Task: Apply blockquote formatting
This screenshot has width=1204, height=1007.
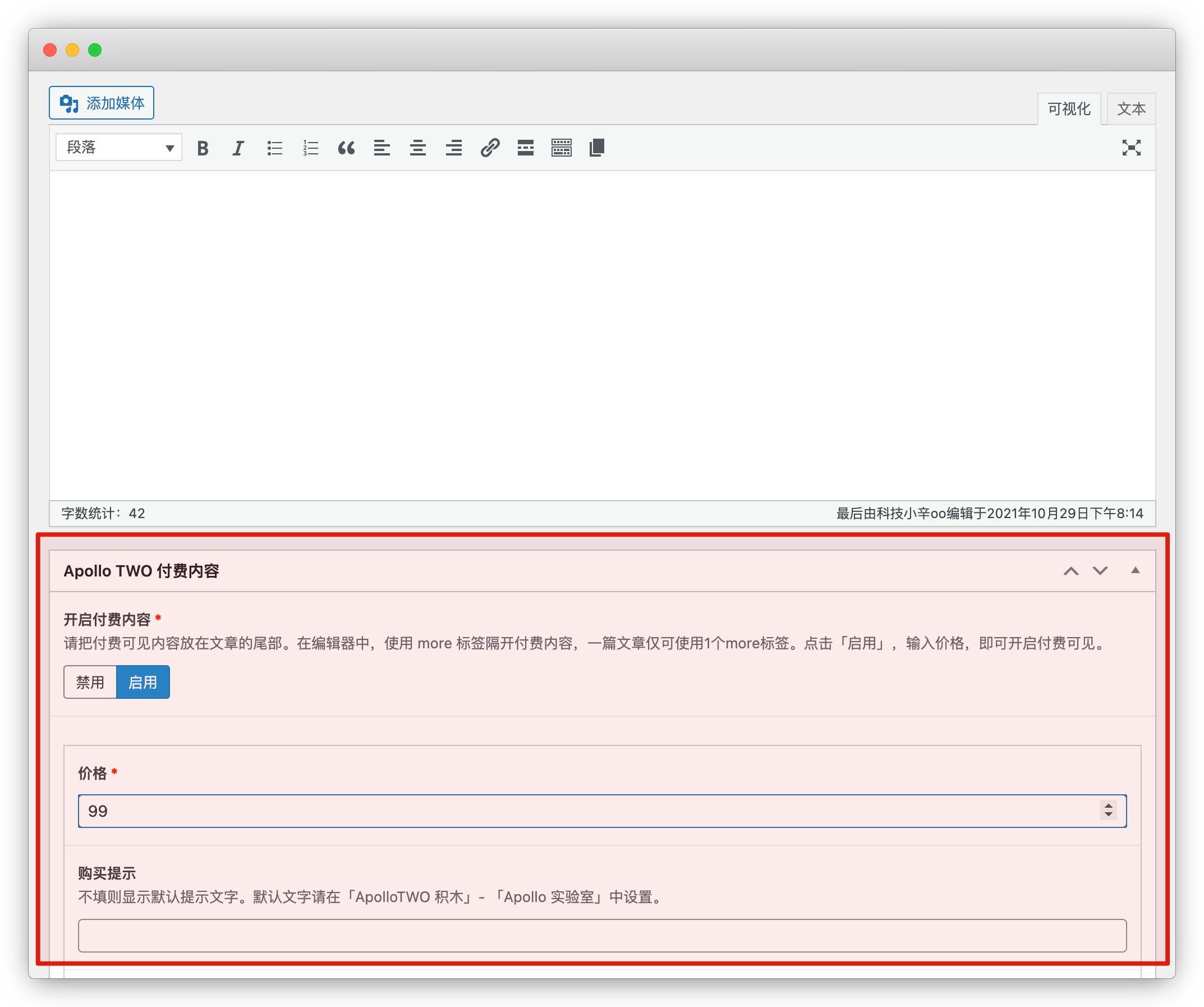Action: (346, 149)
